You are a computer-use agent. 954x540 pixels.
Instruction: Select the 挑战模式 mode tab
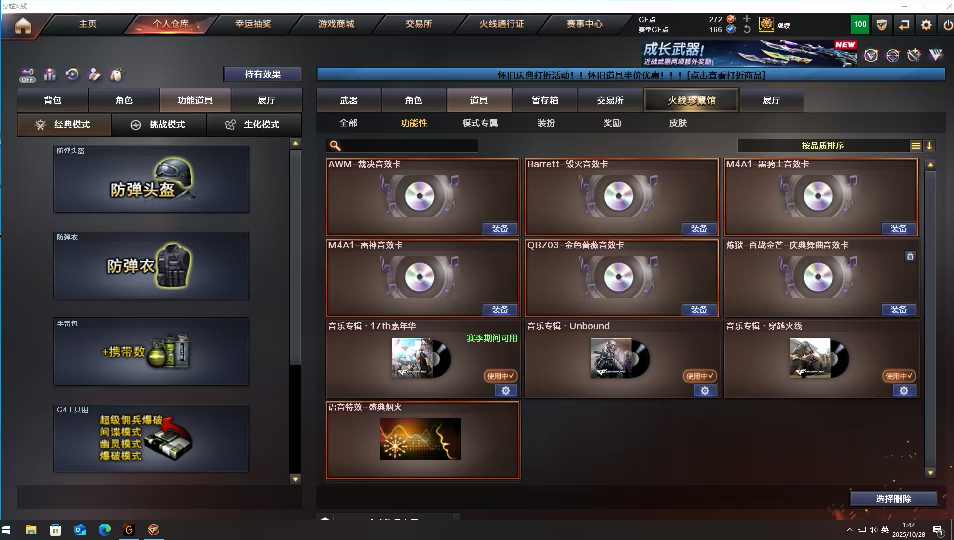pyautogui.click(x=159, y=125)
